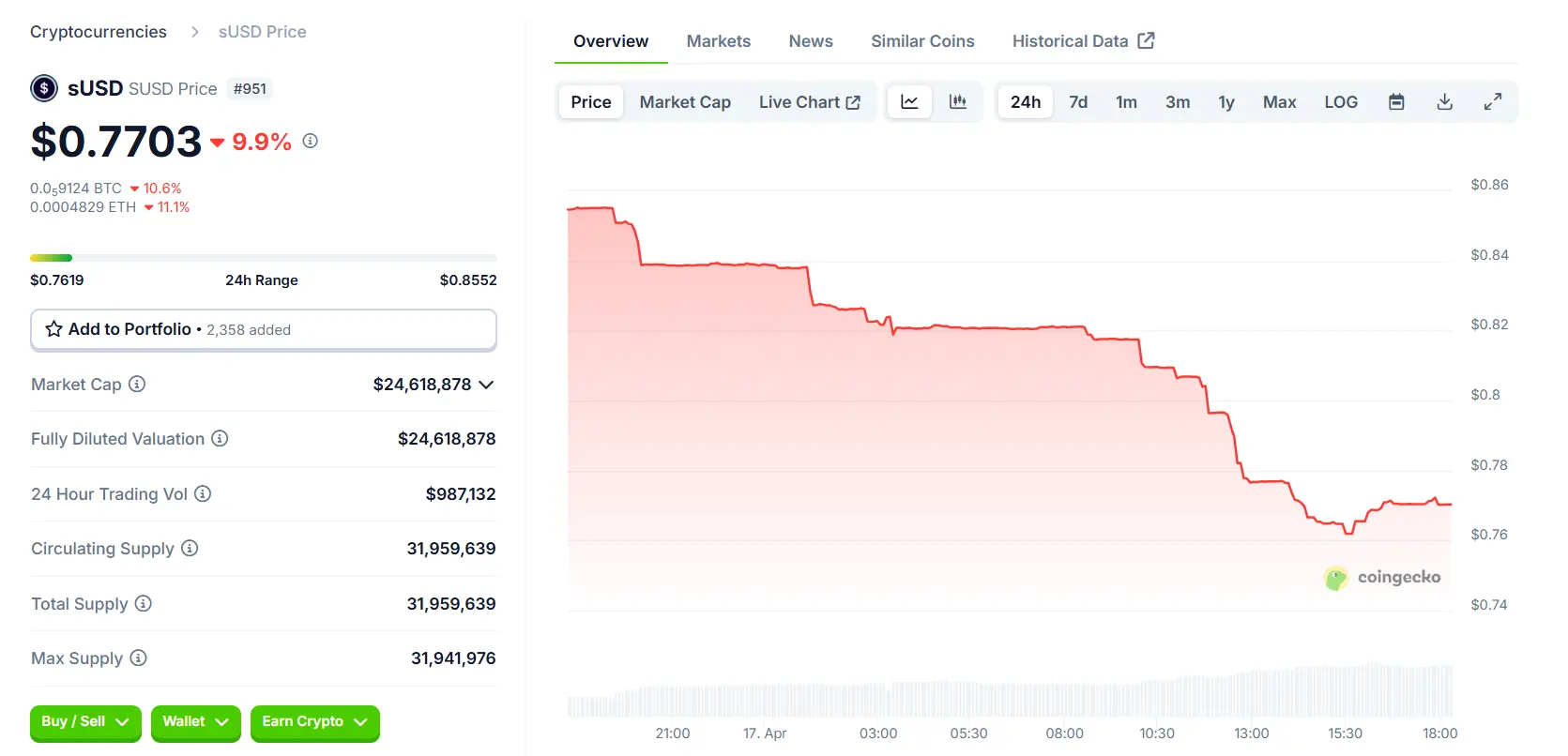Show Circulating Supply info icon
1568x756 pixels.
click(190, 548)
